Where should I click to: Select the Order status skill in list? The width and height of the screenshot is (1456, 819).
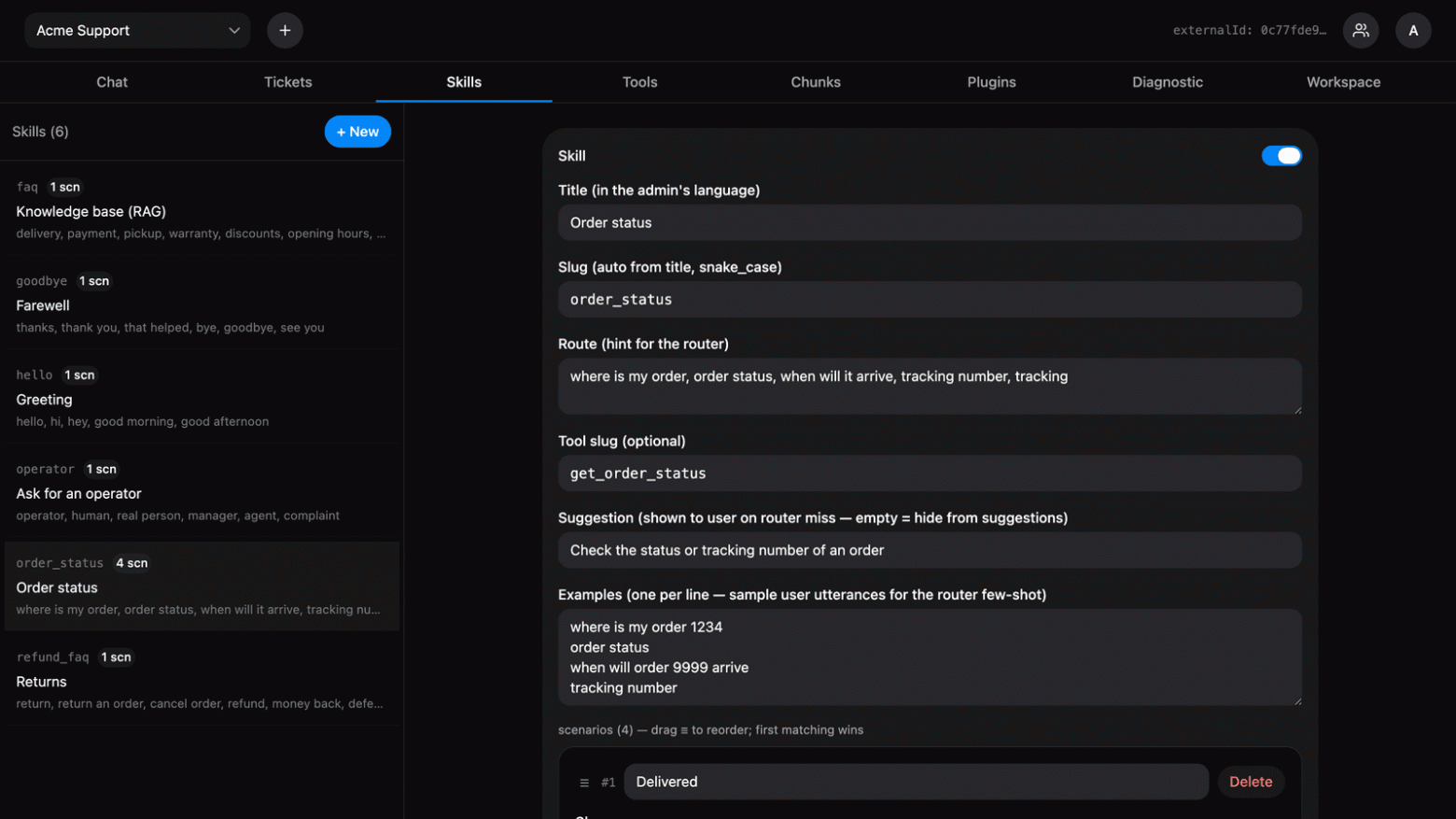202,586
